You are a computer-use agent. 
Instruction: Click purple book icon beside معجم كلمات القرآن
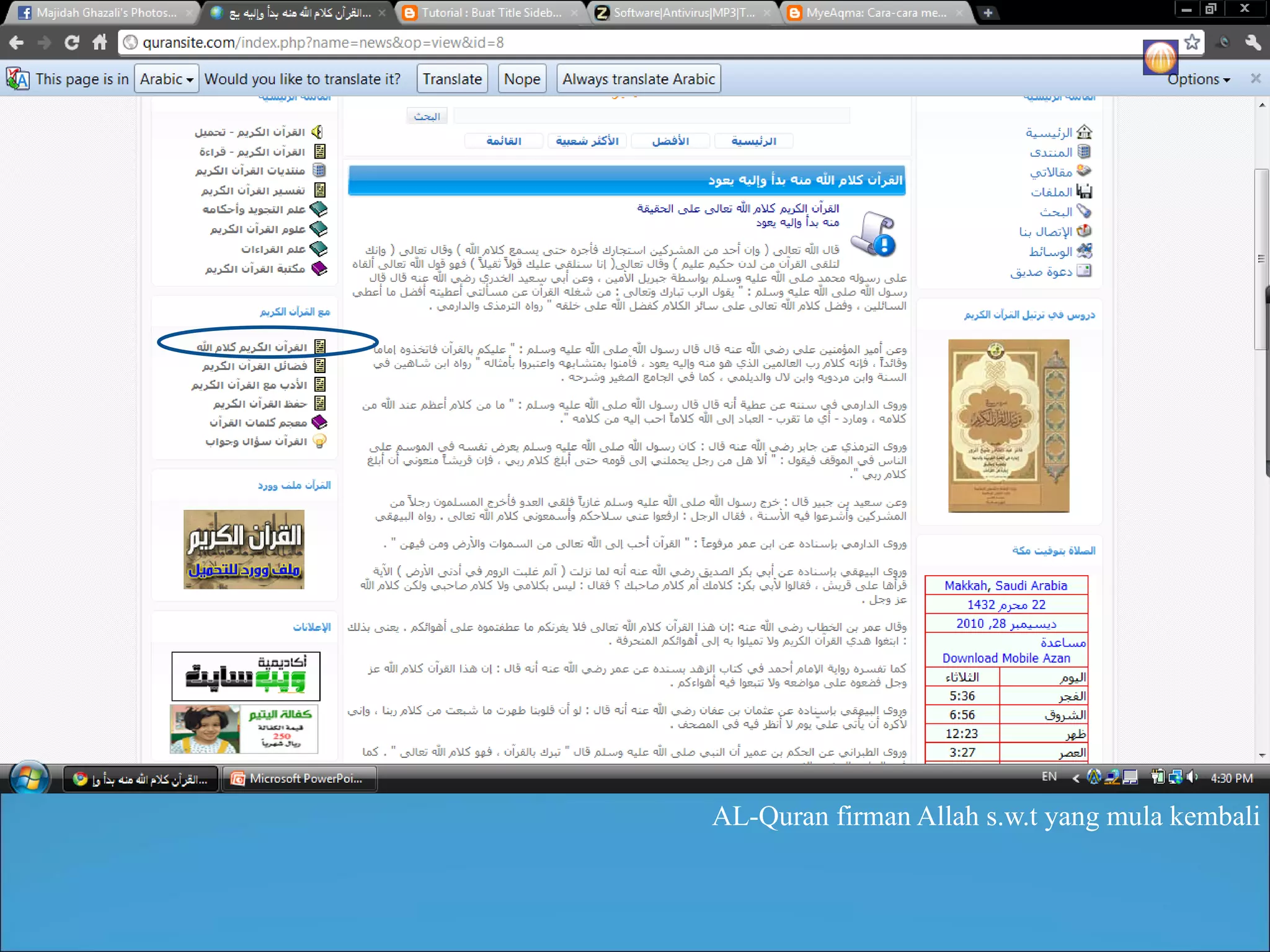point(319,422)
